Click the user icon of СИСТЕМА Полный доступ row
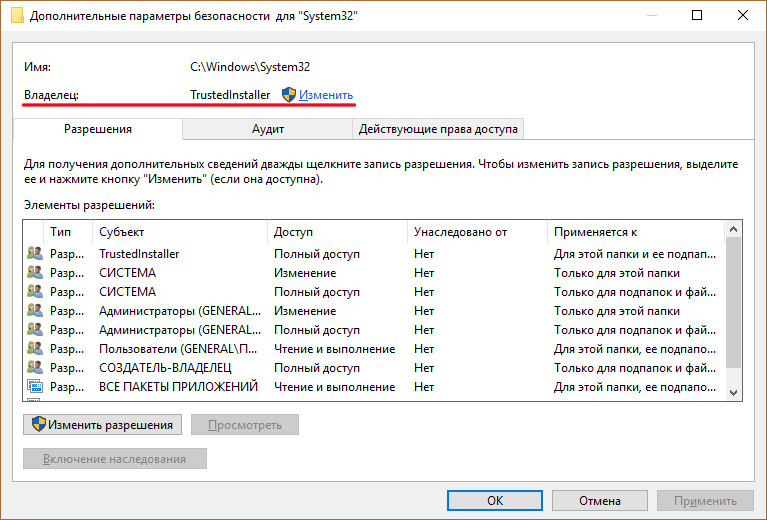Screen dimensions: 767x520 coord(35,292)
